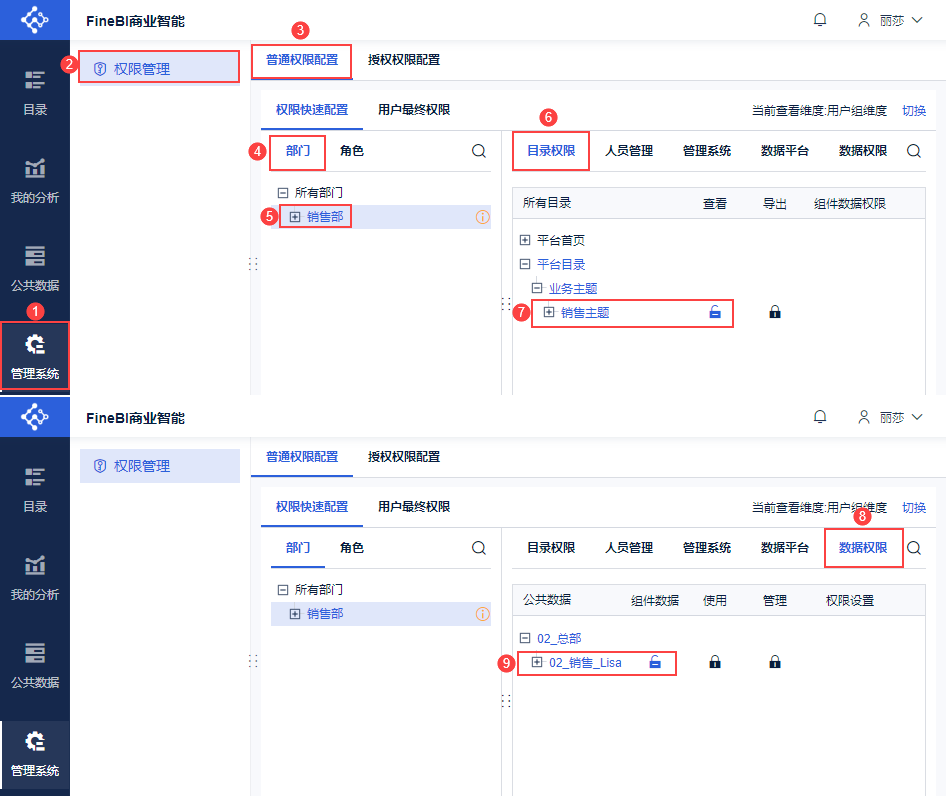
Task: Select 平台首页 directory name
Action: [x=561, y=240]
